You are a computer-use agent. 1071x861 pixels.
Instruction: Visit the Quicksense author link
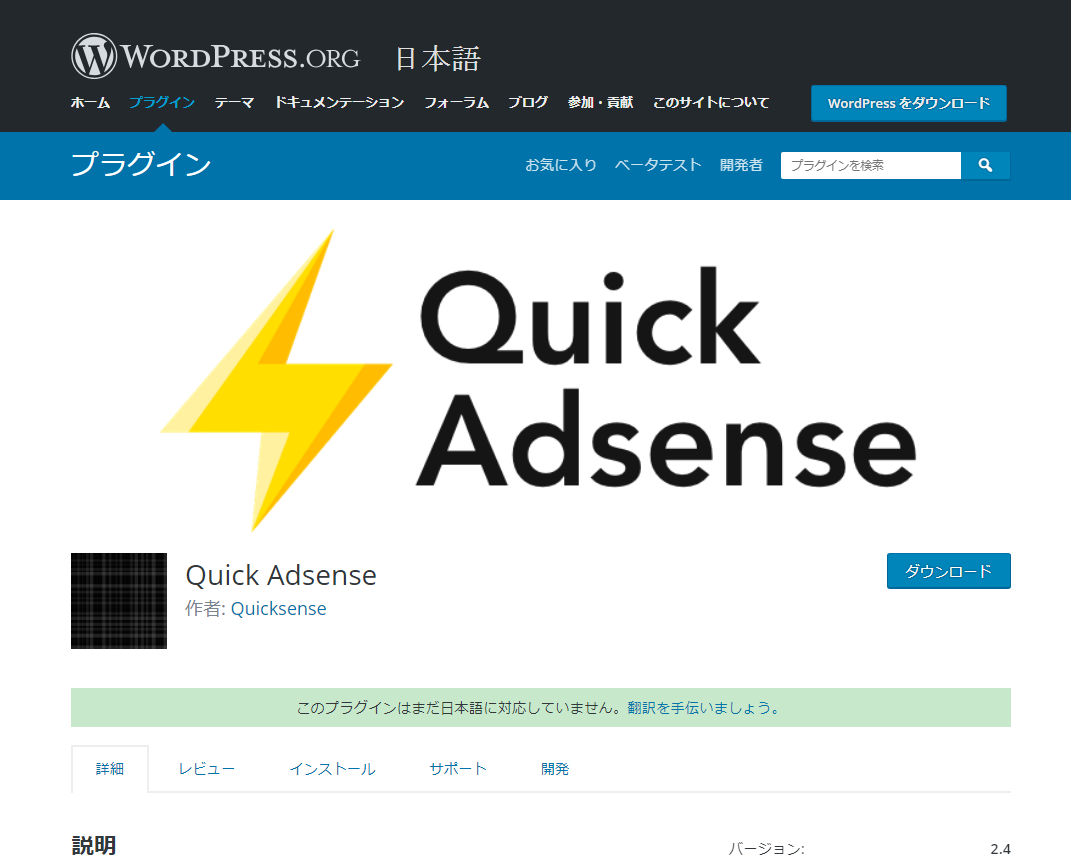coord(278,608)
